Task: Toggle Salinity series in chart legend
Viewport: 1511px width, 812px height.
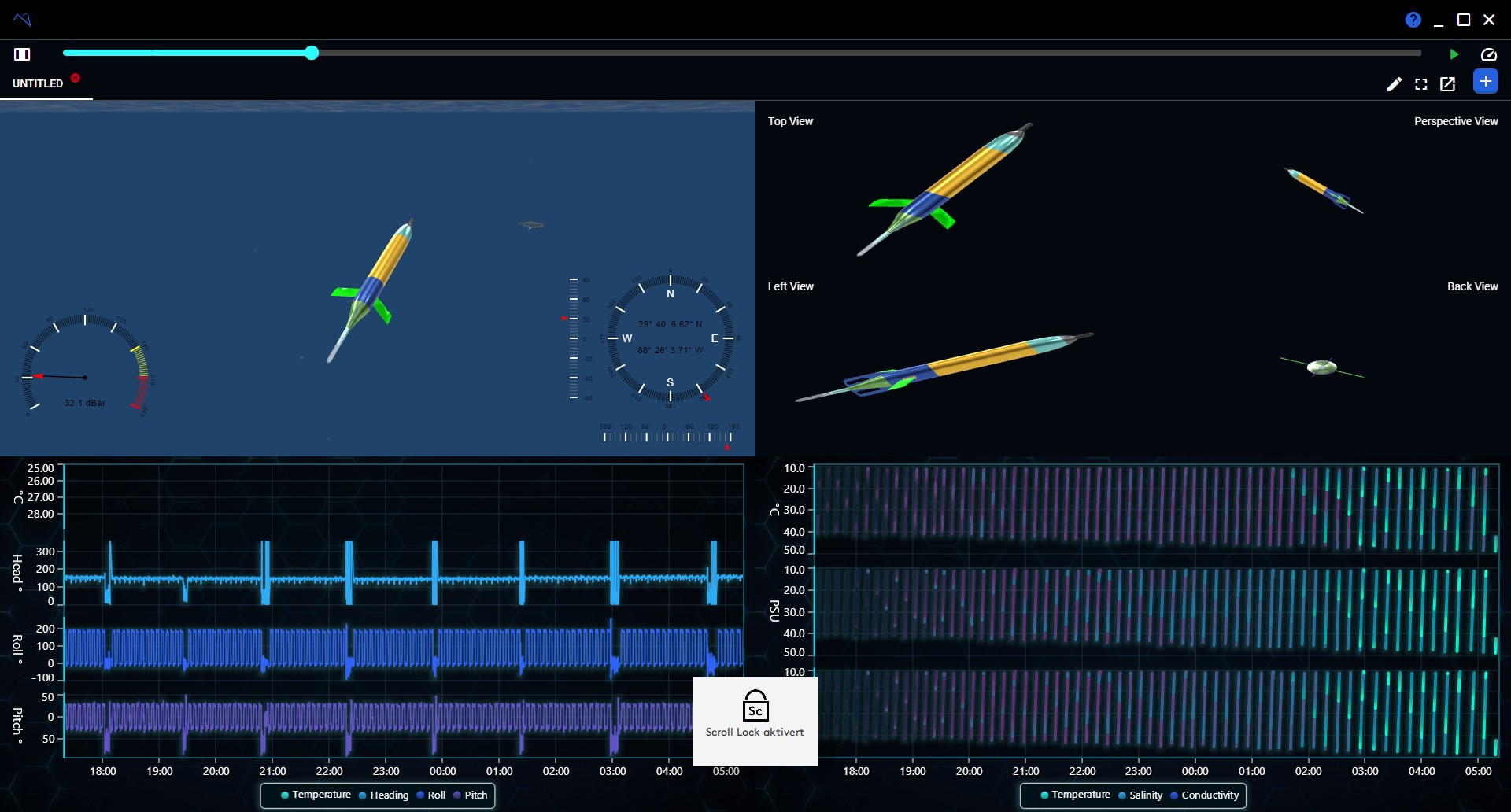Action: tap(1140, 795)
